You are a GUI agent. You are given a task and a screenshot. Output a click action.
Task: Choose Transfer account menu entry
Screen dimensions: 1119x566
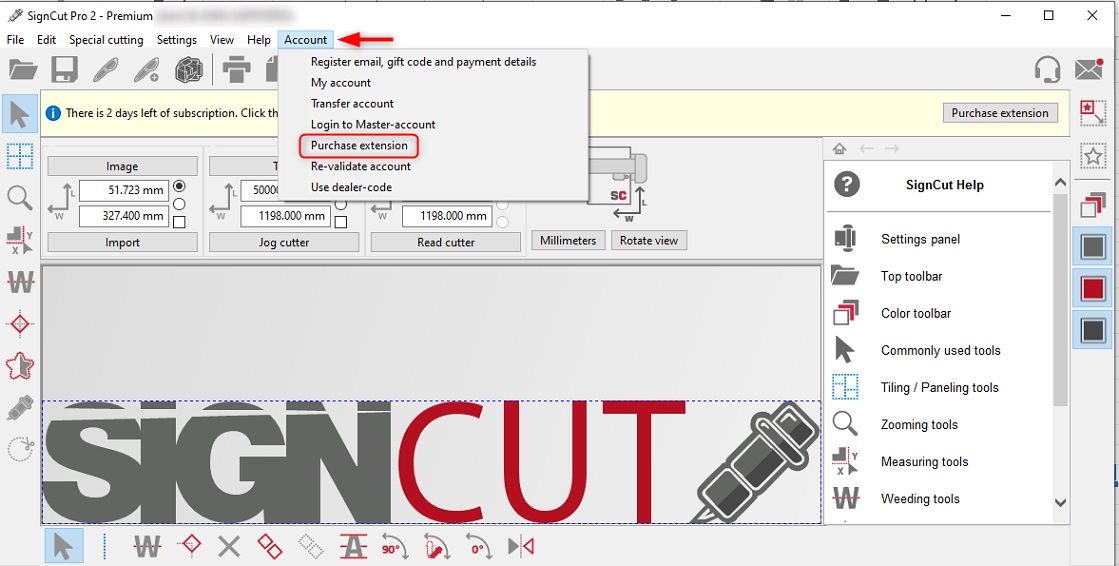[x=352, y=103]
